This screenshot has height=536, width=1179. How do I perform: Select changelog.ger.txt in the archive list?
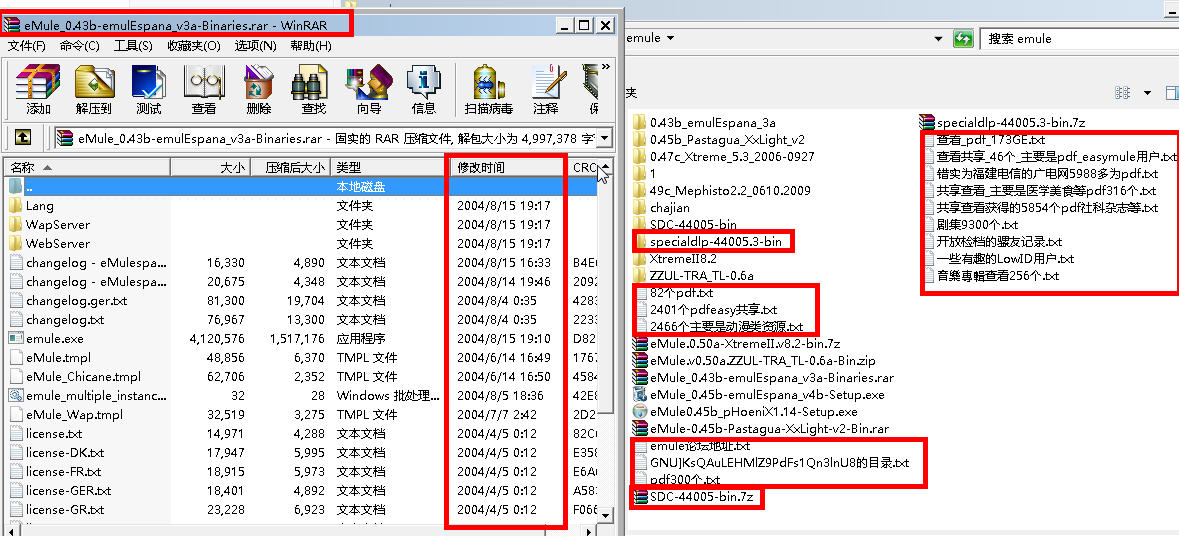point(77,300)
